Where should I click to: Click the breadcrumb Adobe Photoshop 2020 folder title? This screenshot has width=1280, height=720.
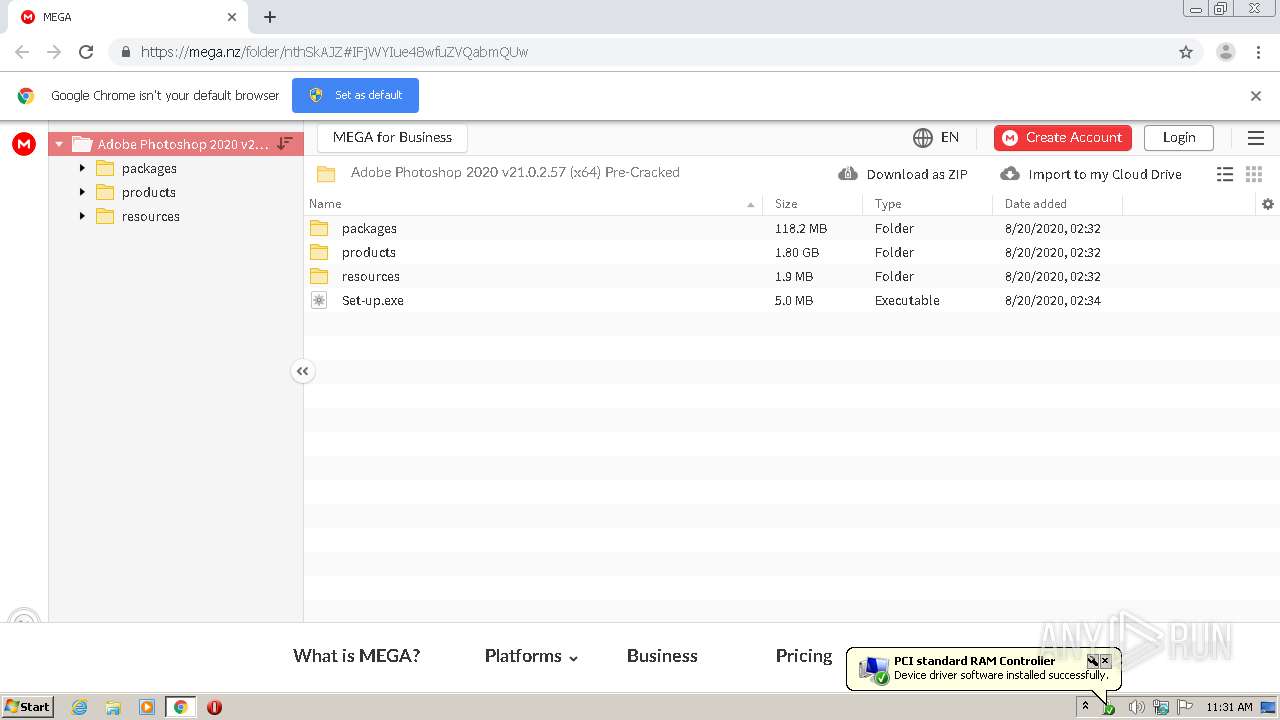point(515,172)
